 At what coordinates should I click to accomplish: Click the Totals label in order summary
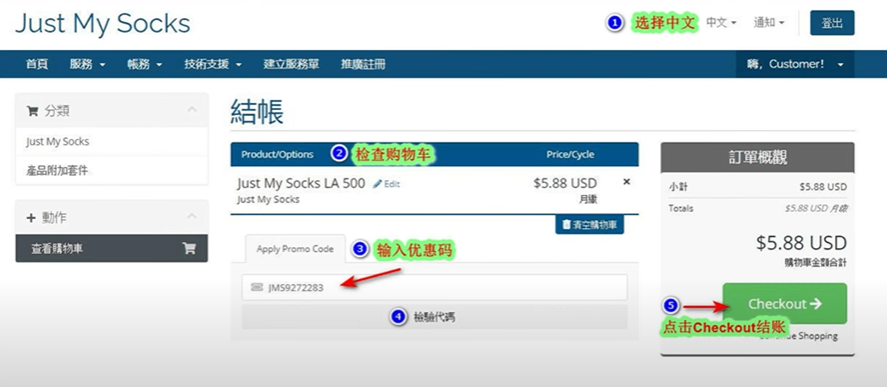click(681, 208)
